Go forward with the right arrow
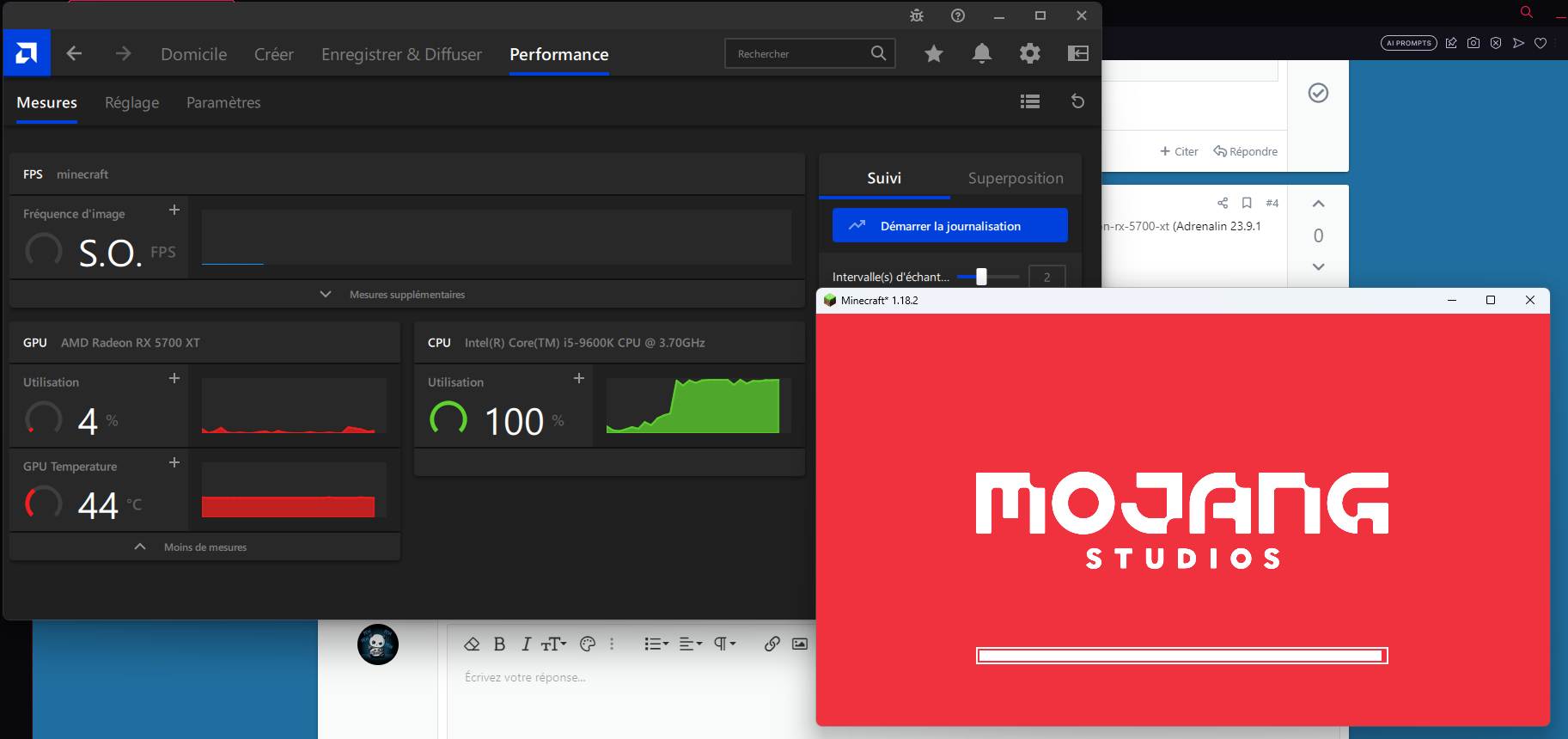Image resolution: width=1568 pixels, height=739 pixels. [x=123, y=53]
